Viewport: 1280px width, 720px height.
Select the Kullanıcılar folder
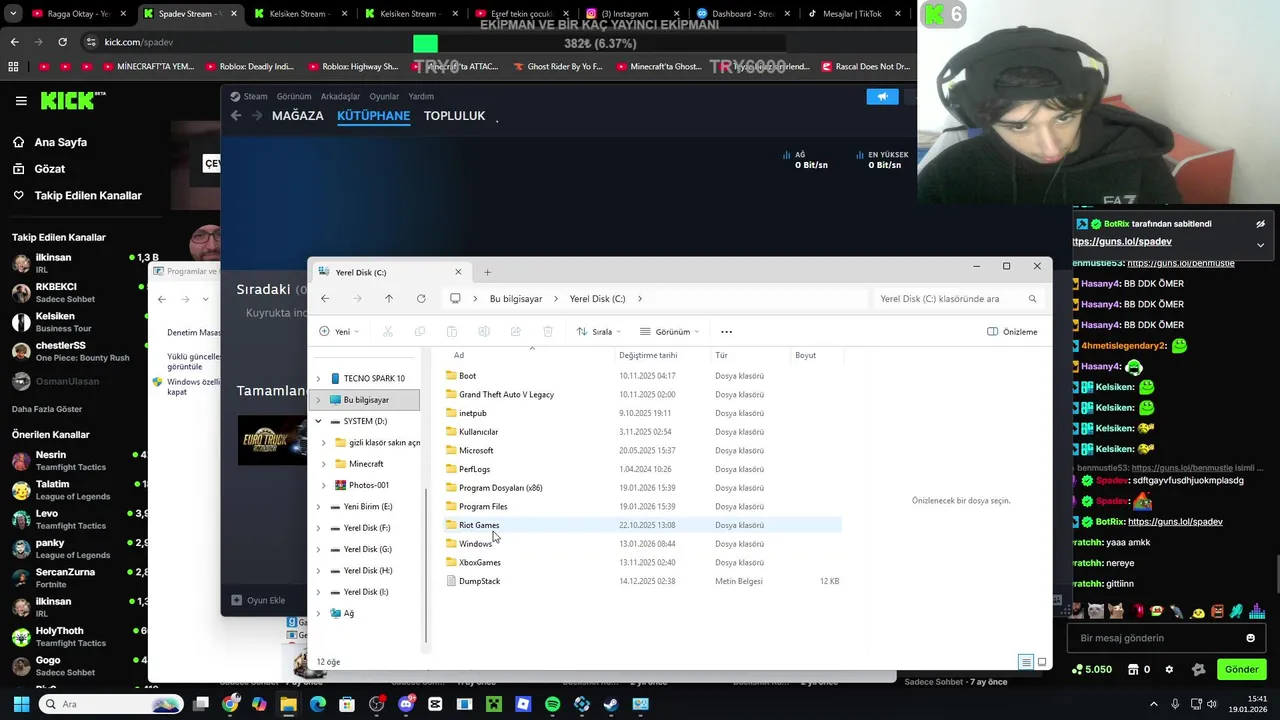pos(641,432)
